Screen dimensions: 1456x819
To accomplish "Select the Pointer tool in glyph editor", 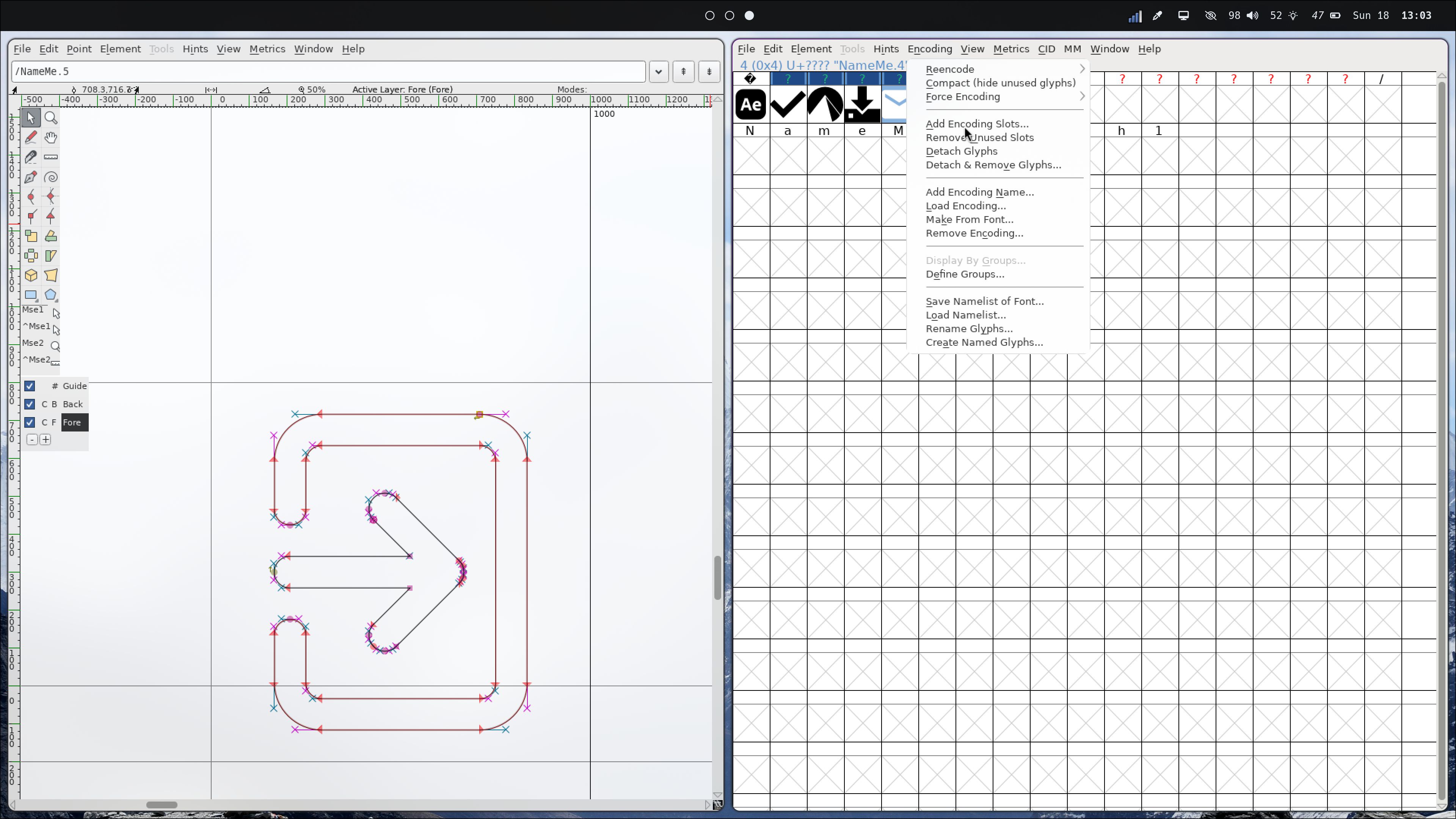I will (31, 118).
